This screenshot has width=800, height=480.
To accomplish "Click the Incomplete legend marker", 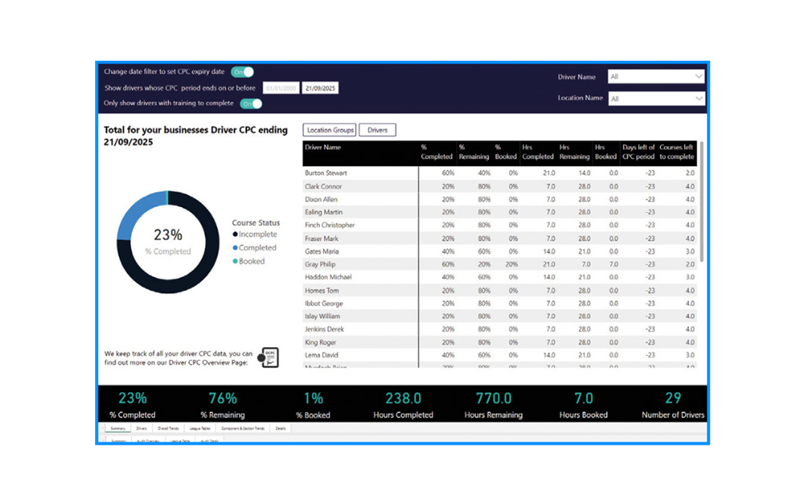I will pos(235,235).
